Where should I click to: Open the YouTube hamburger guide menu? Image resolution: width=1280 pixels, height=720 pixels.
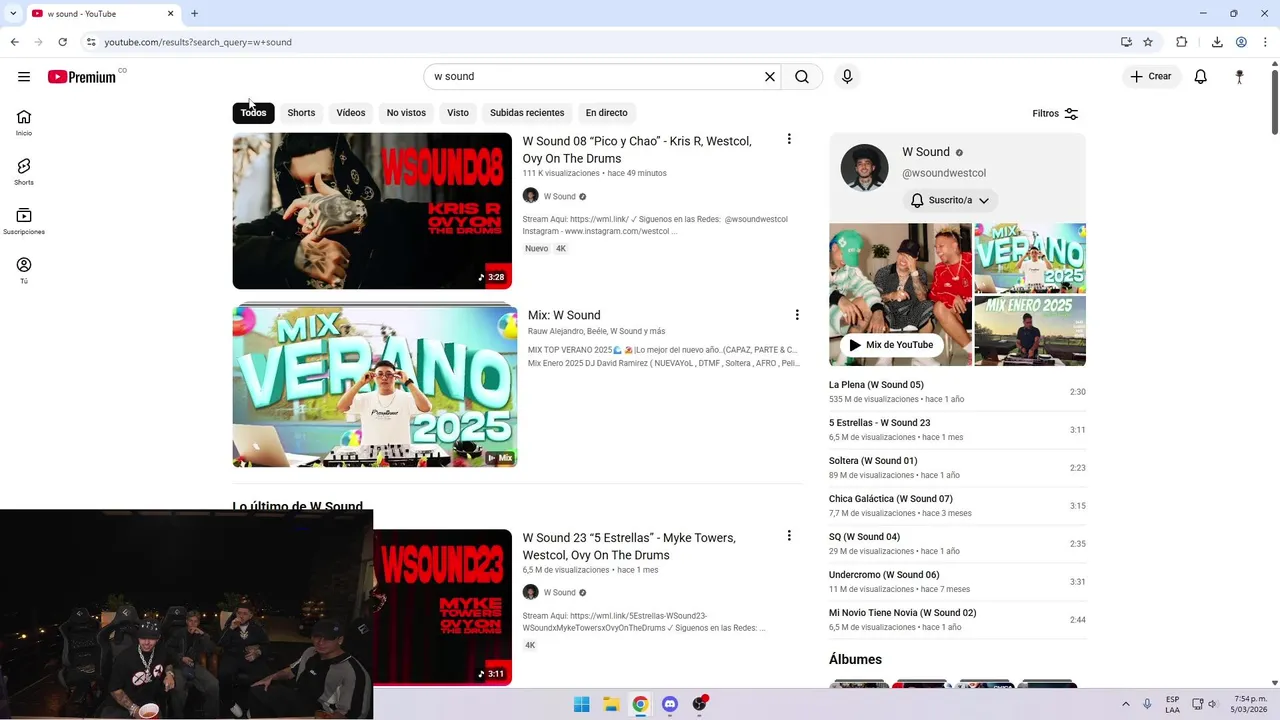(24, 77)
